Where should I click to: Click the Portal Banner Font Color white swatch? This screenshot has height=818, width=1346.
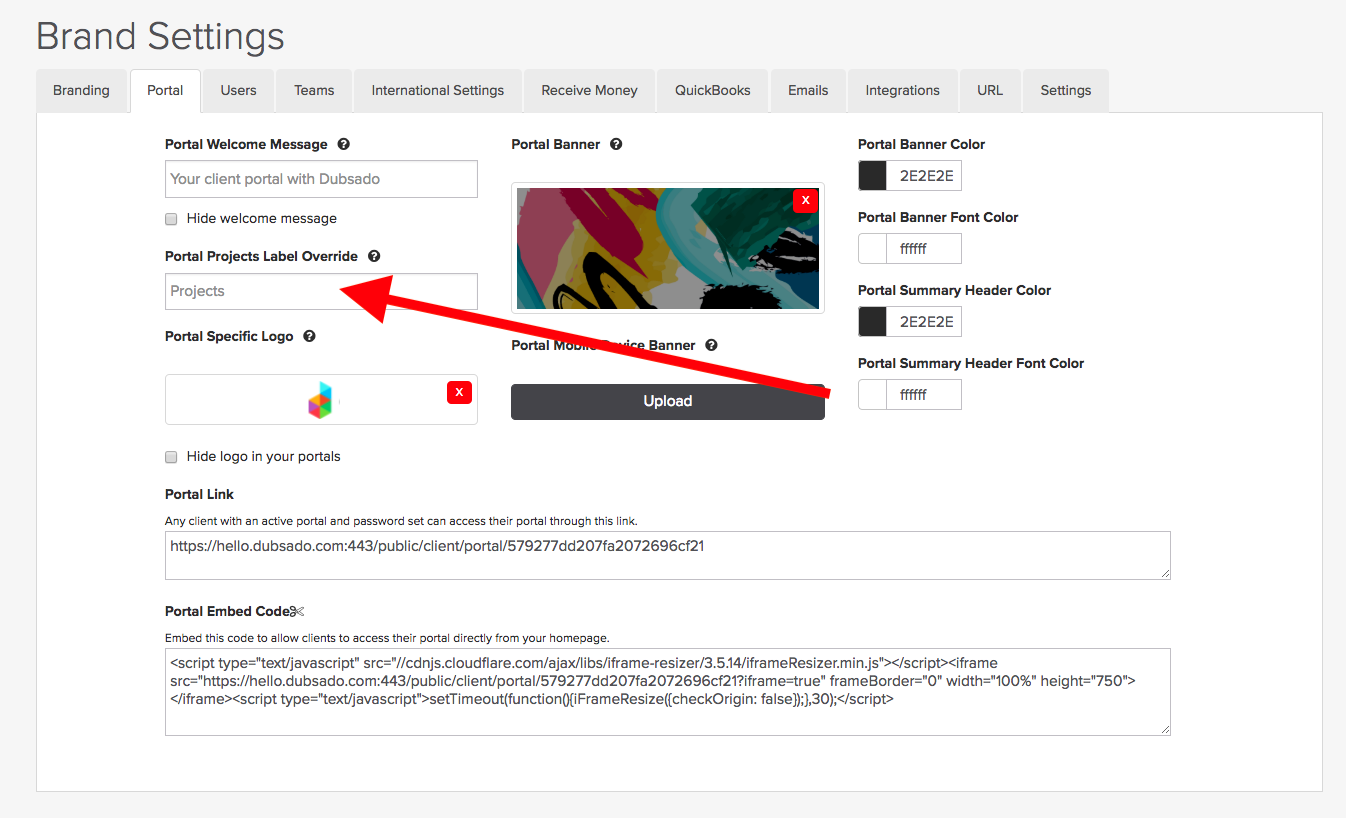(x=873, y=249)
